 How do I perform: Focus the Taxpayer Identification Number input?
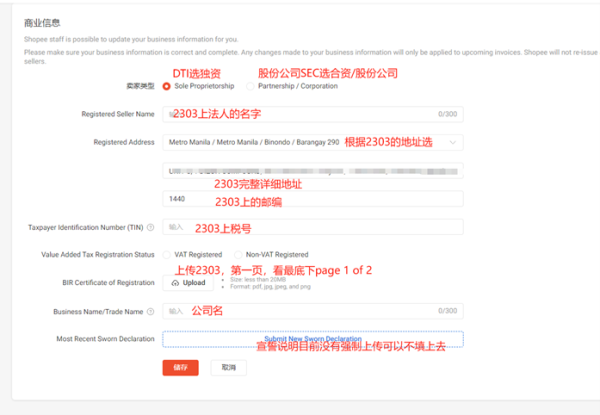coord(312,227)
